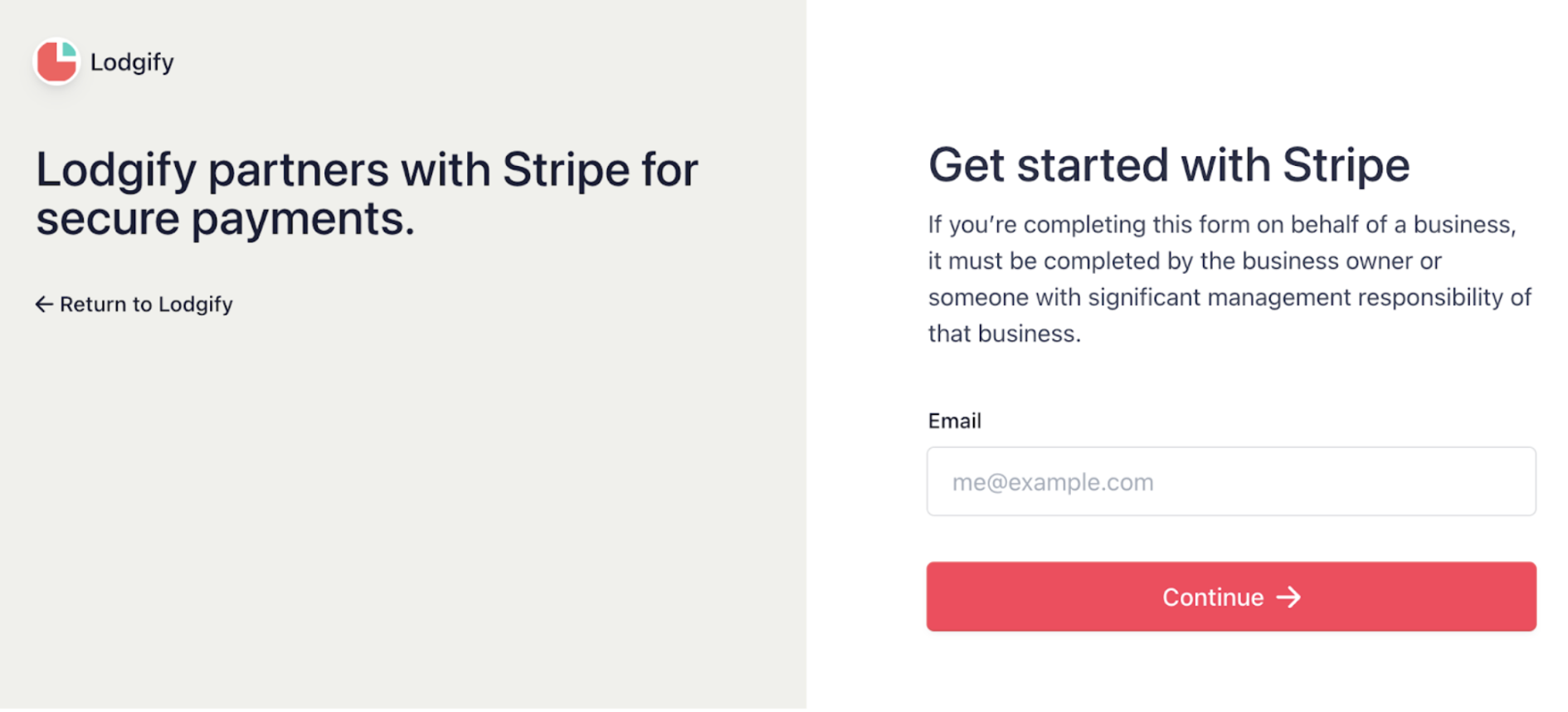Click the word 'Stripe' in the right heading
The height and width of the screenshot is (712, 1568).
click(x=1346, y=164)
